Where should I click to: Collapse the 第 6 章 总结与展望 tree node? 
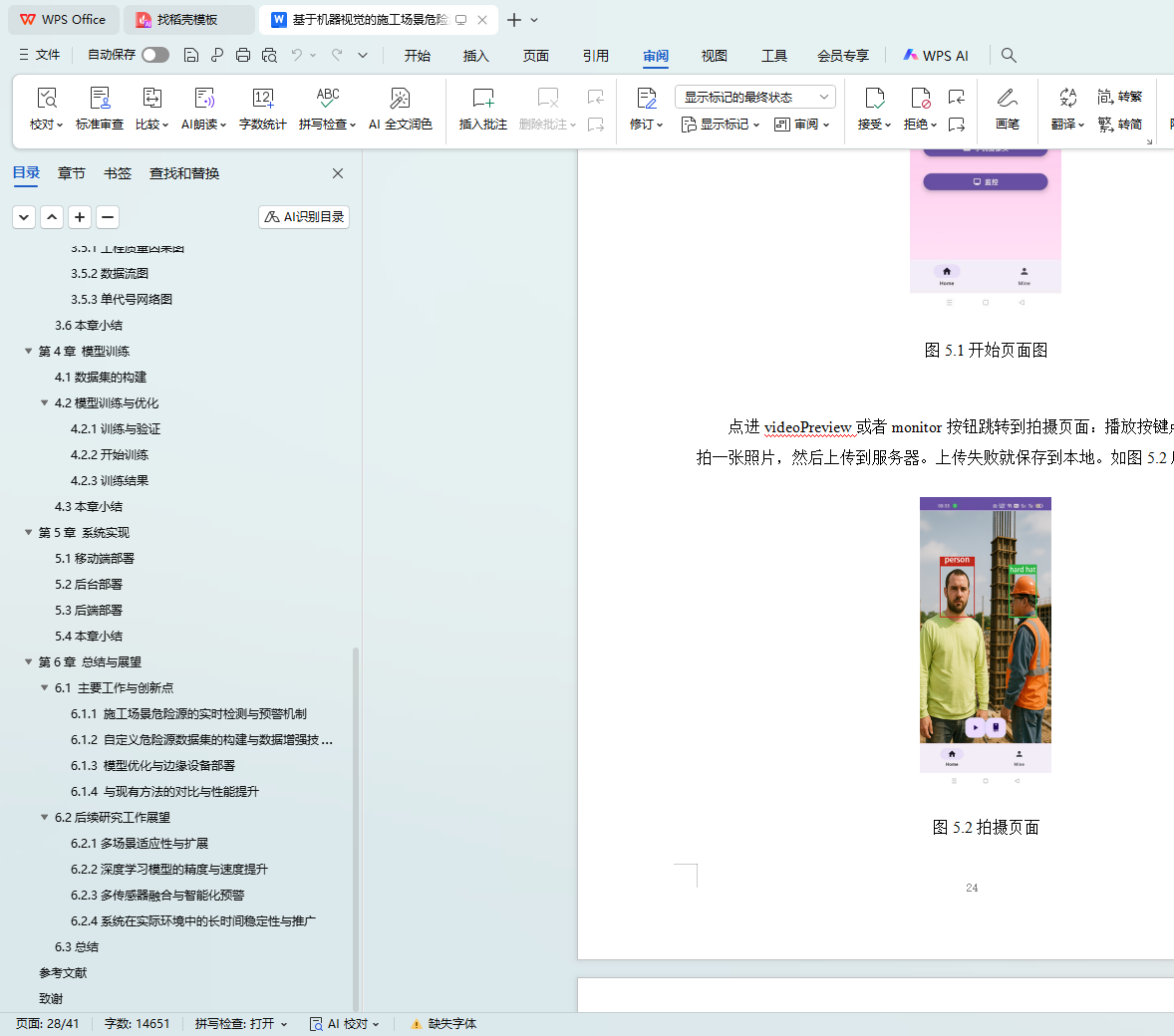click(x=28, y=661)
